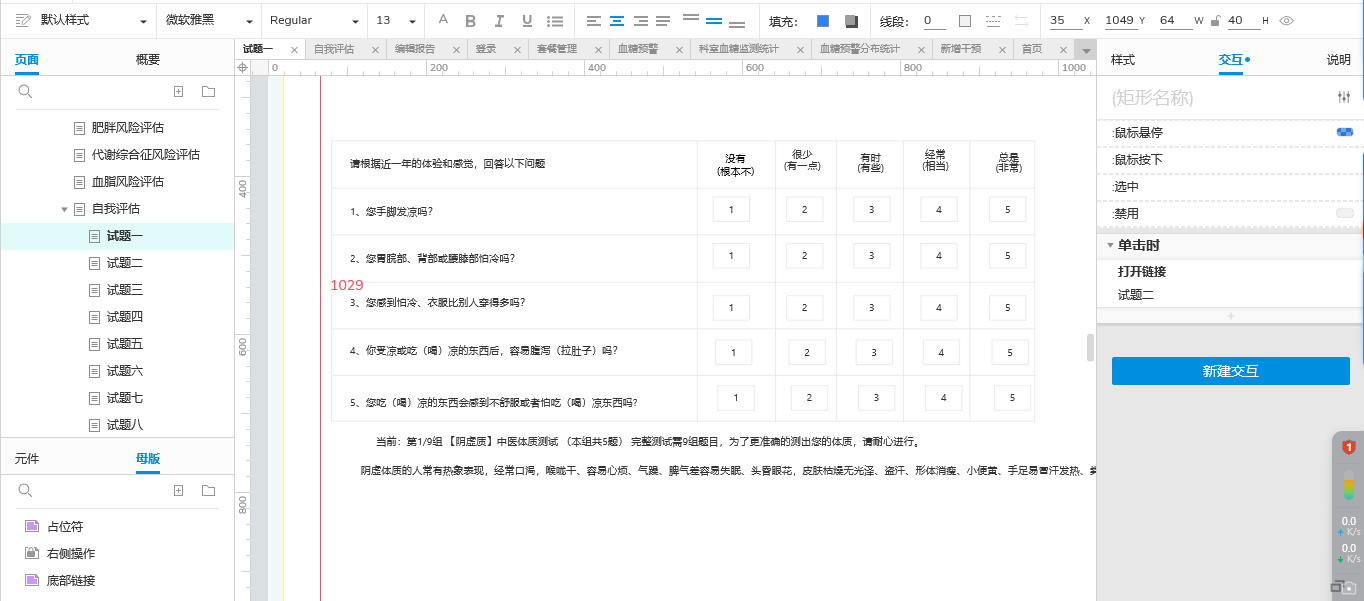Open the line pattern (dashed) icon
The width and height of the screenshot is (1364, 601).
993,21
